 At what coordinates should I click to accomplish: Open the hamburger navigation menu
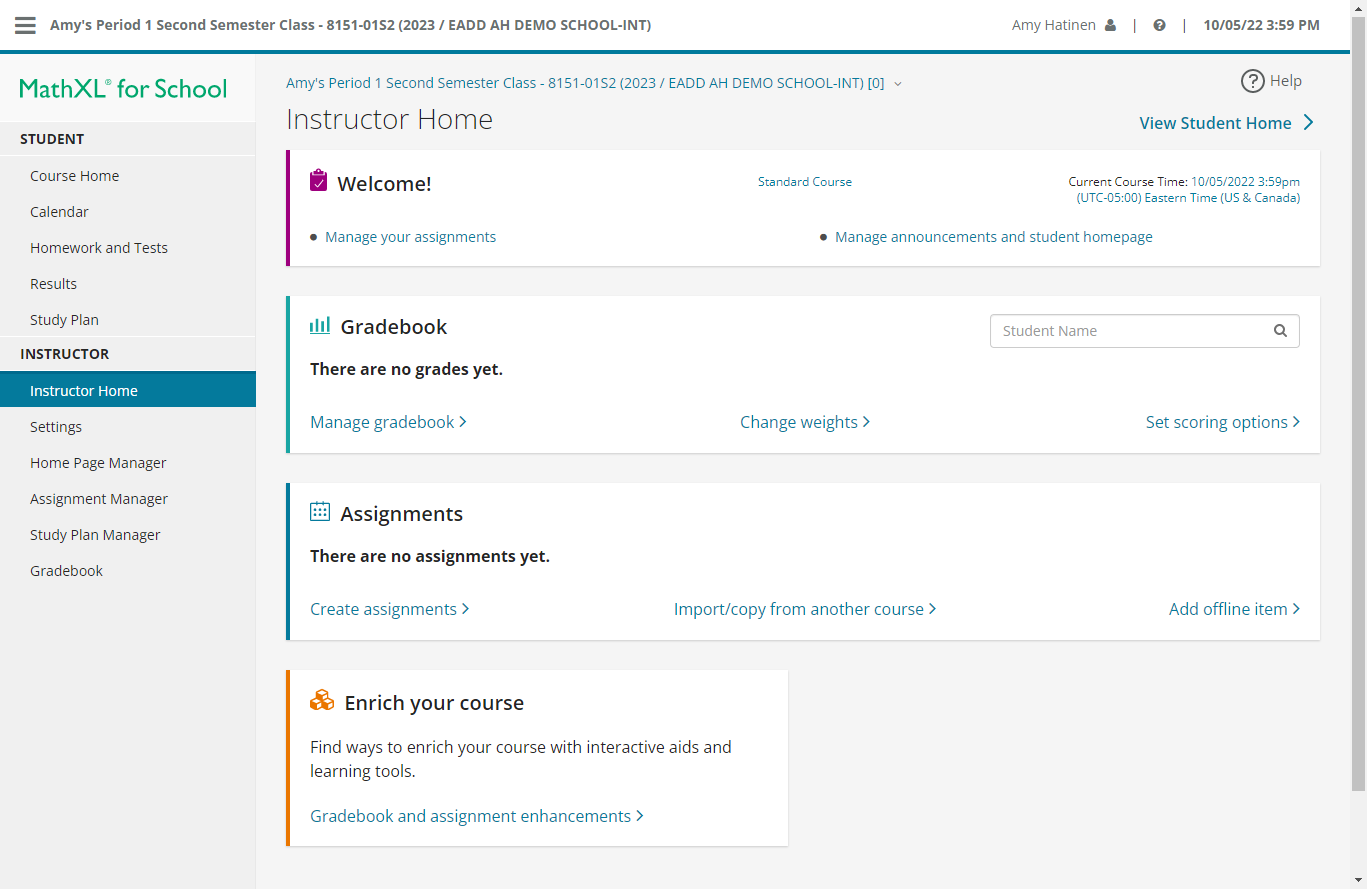point(25,25)
